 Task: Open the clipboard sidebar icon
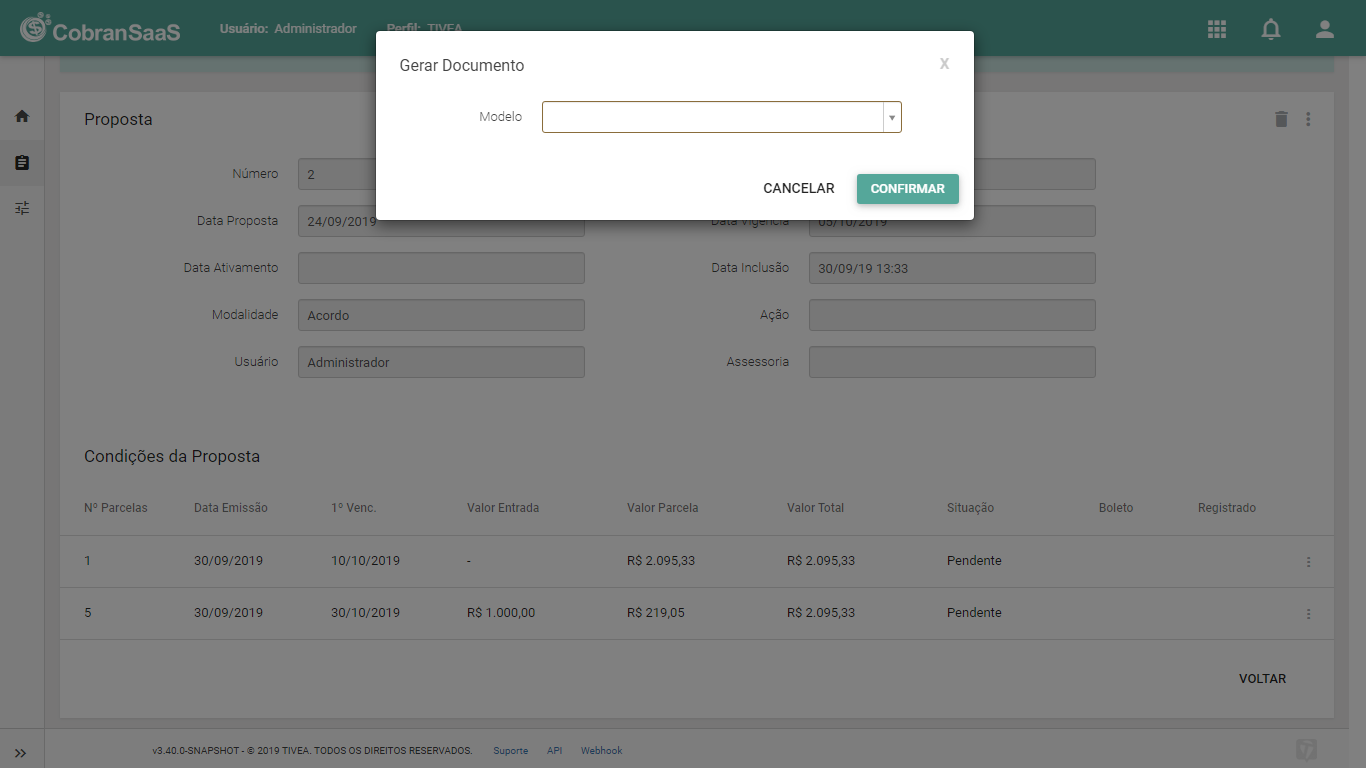(x=22, y=162)
